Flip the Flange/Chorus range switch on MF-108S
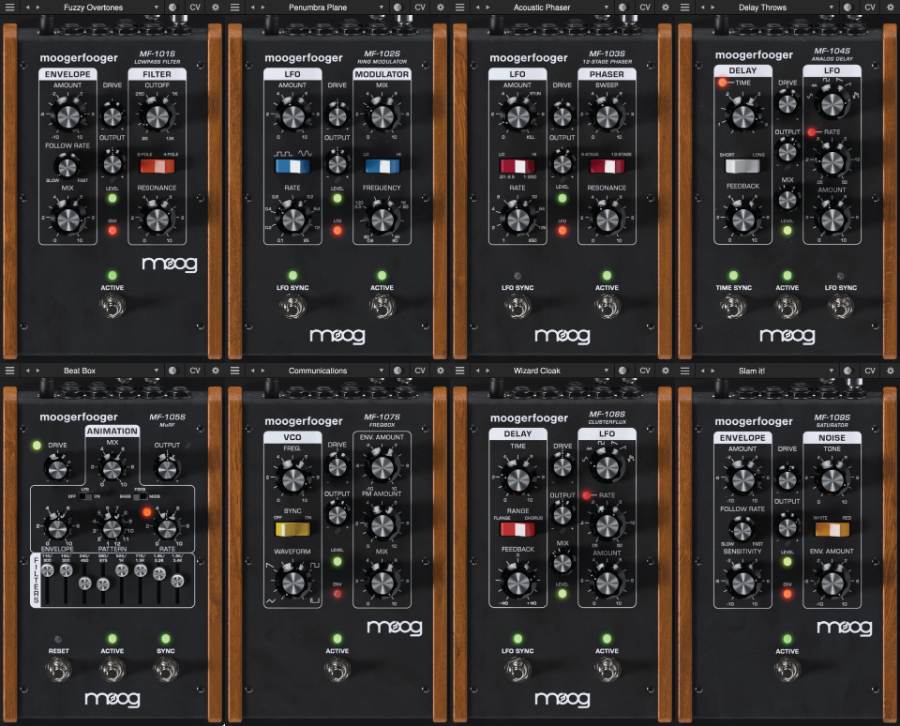 tap(517, 529)
